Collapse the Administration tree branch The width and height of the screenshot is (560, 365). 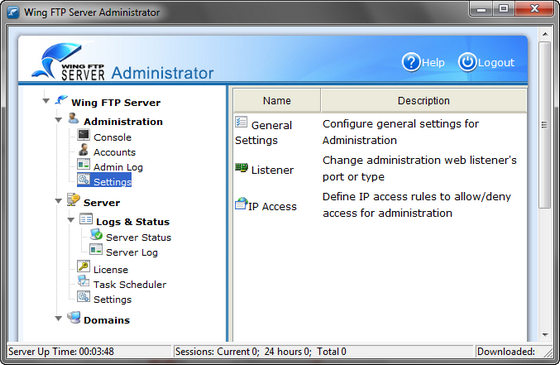[59, 120]
